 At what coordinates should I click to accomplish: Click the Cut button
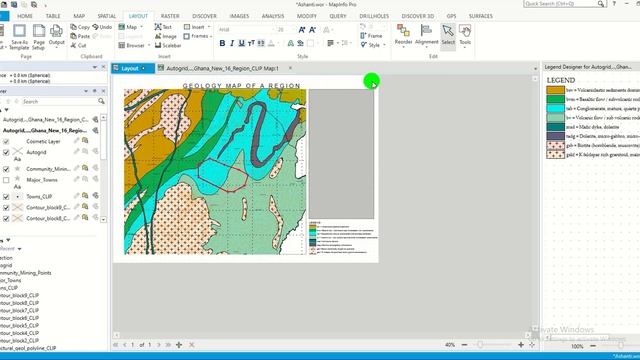coord(78,45)
